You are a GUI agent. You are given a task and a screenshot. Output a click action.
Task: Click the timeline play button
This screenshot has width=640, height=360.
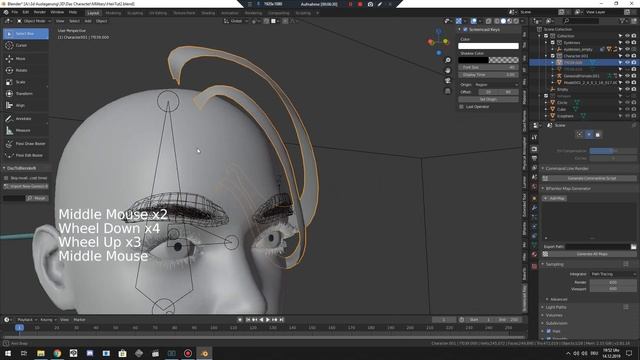[x=268, y=320]
